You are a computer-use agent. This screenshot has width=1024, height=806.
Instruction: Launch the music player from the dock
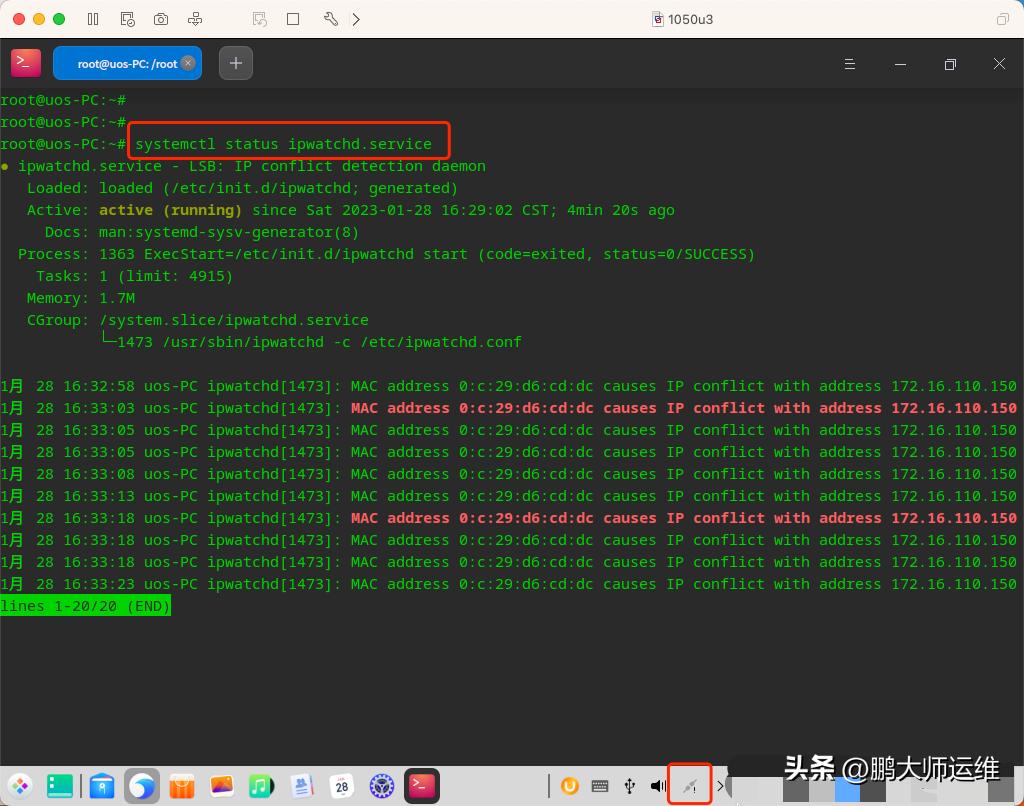261,786
